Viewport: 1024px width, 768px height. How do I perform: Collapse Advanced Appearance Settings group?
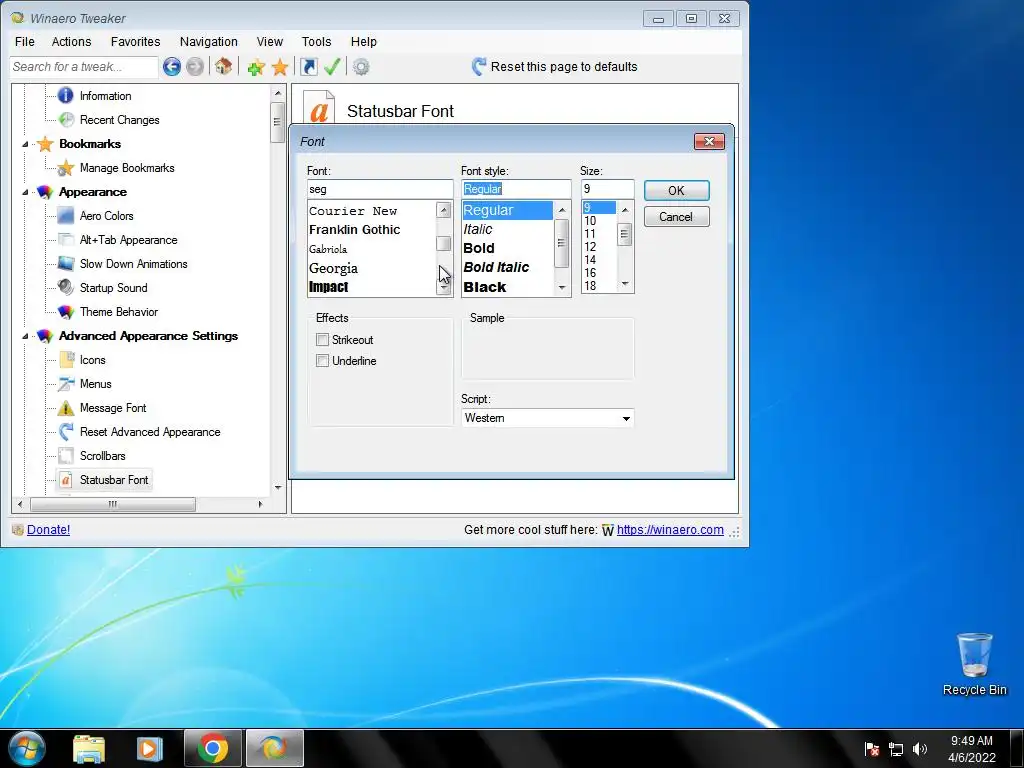(25, 336)
